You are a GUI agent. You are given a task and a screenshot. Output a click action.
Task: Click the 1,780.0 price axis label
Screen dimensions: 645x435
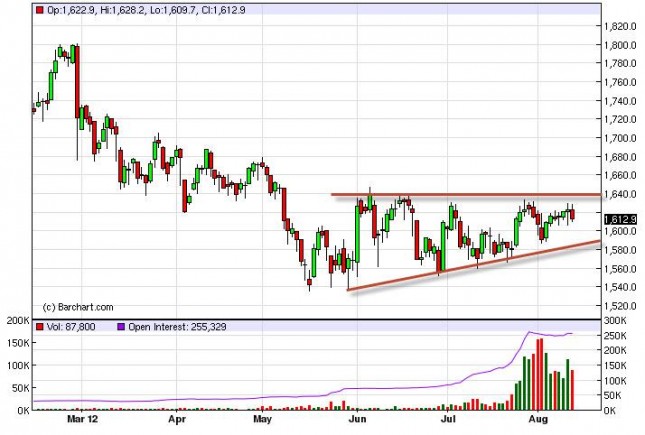pyautogui.click(x=620, y=63)
